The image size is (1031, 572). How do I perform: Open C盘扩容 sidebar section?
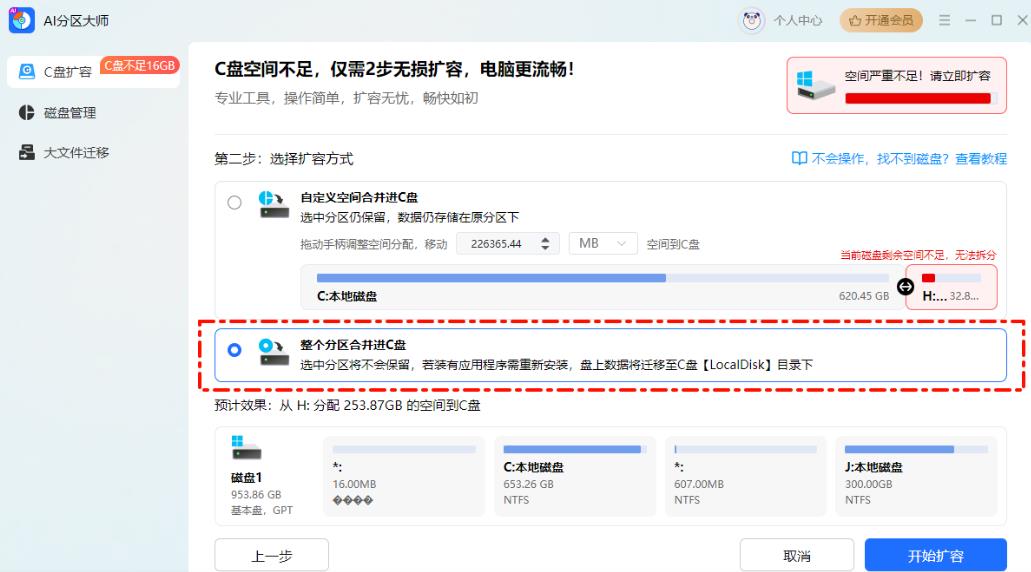coord(93,72)
